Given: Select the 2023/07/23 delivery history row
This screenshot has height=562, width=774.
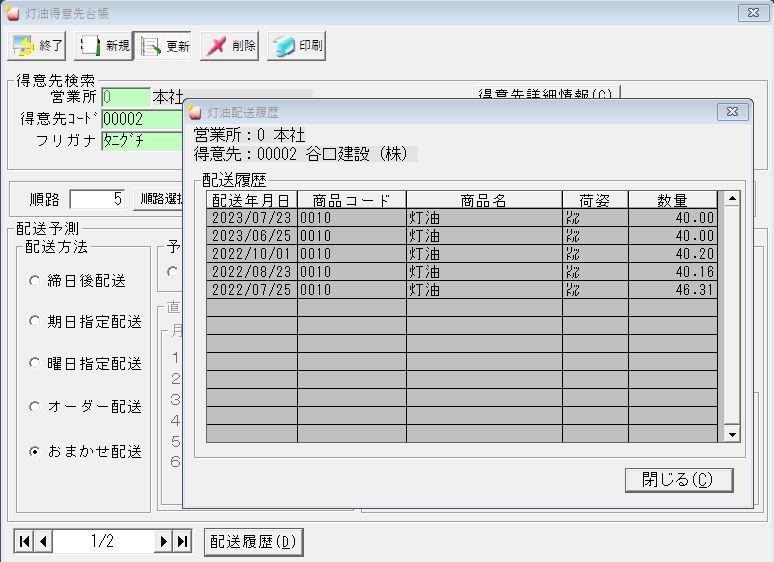Looking at the screenshot, I should pos(461,218).
